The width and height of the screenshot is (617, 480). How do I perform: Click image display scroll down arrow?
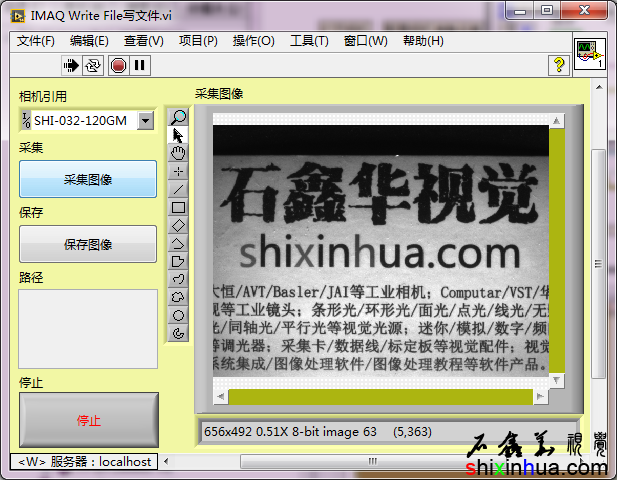click(x=556, y=380)
